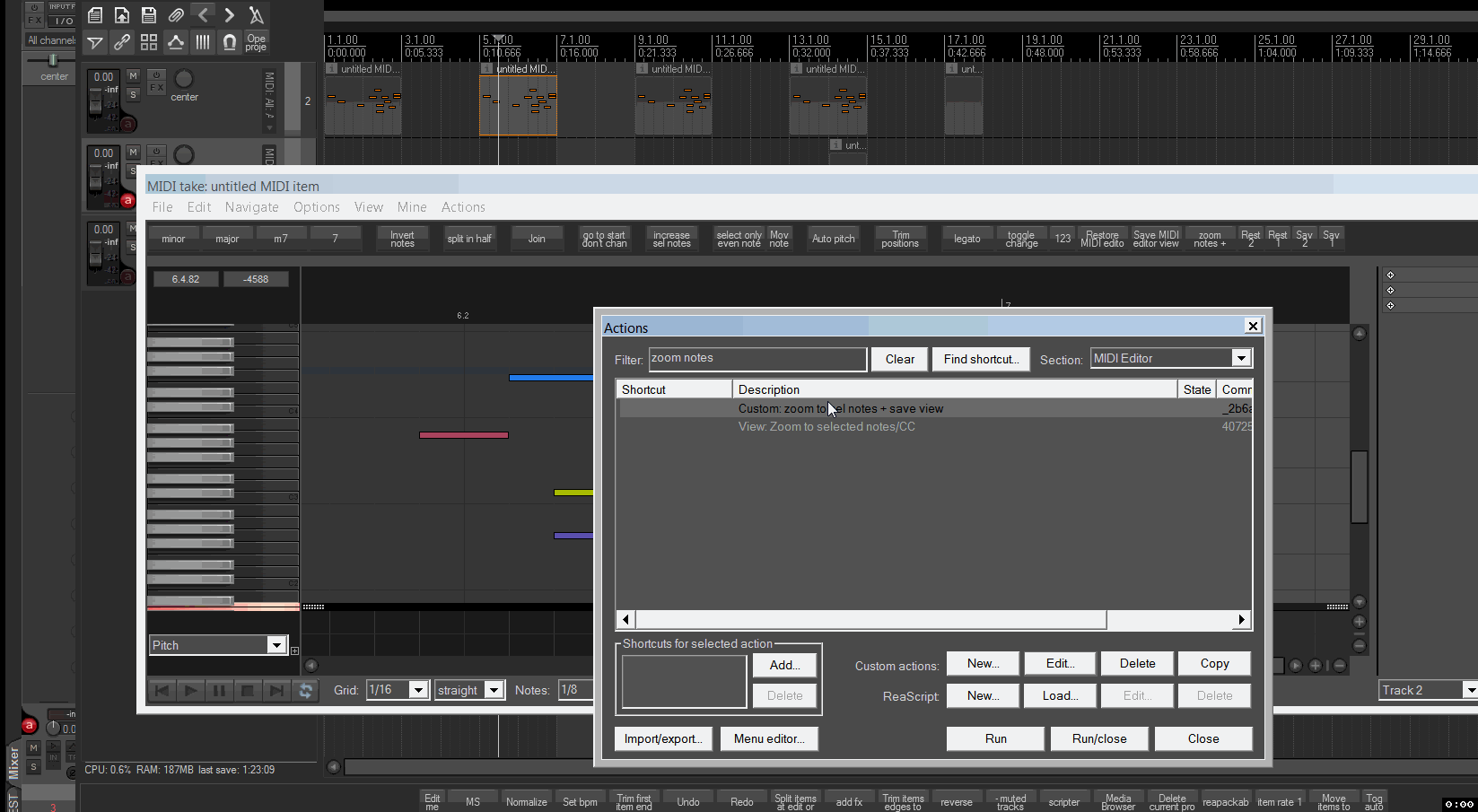This screenshot has height=812, width=1478.
Task: Click go-to-end in MIDI editor transport
Action: (x=276, y=690)
